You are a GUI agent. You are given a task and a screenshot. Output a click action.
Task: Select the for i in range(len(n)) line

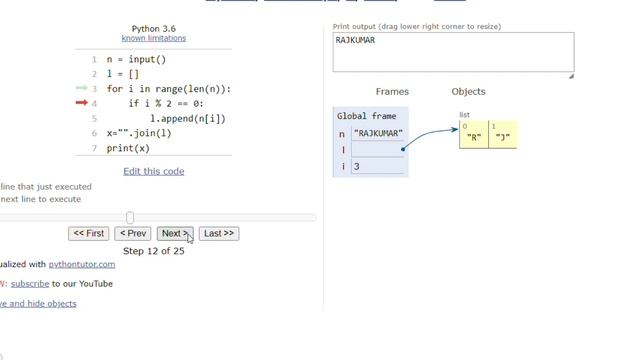click(x=169, y=89)
